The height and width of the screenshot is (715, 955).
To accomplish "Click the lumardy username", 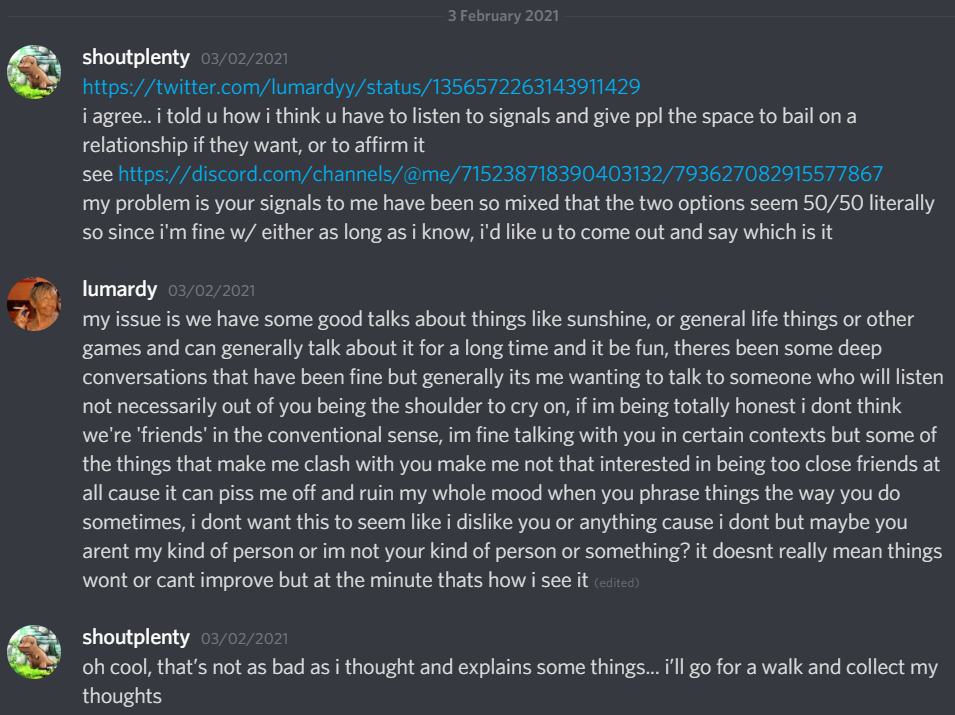I will 120,289.
